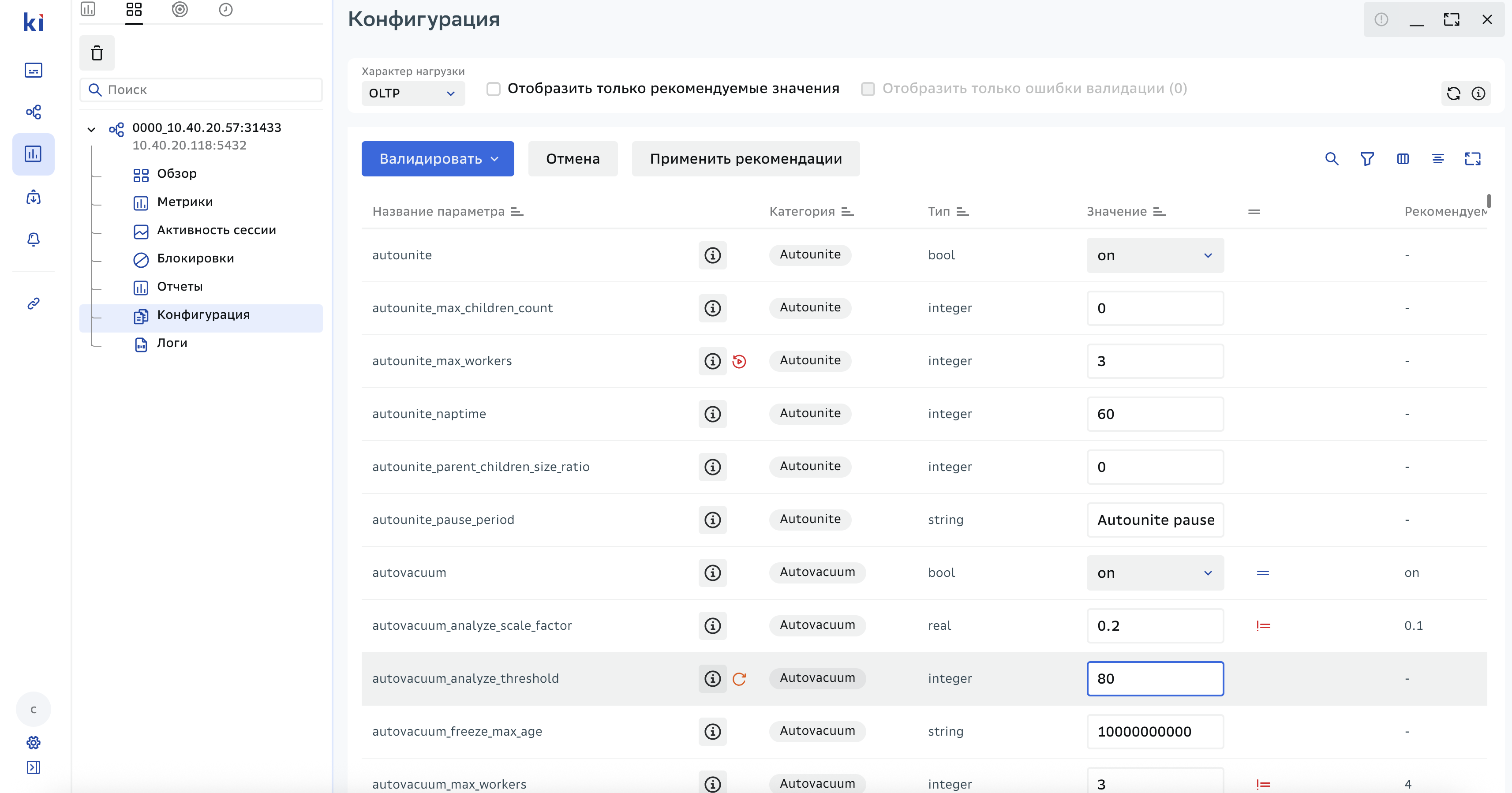Viewport: 1512px width, 793px height.
Task: Open Активность сессии in the tree
Action: (216, 230)
